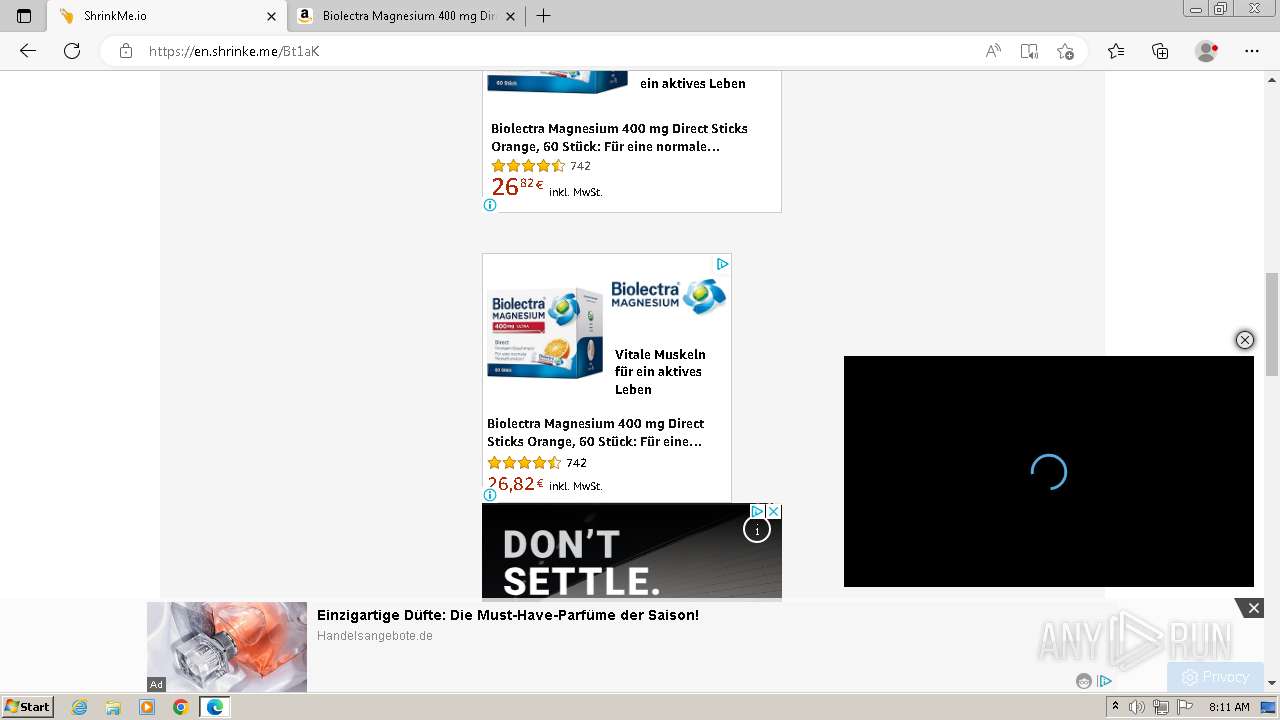Open Read aloud feature

[993, 51]
